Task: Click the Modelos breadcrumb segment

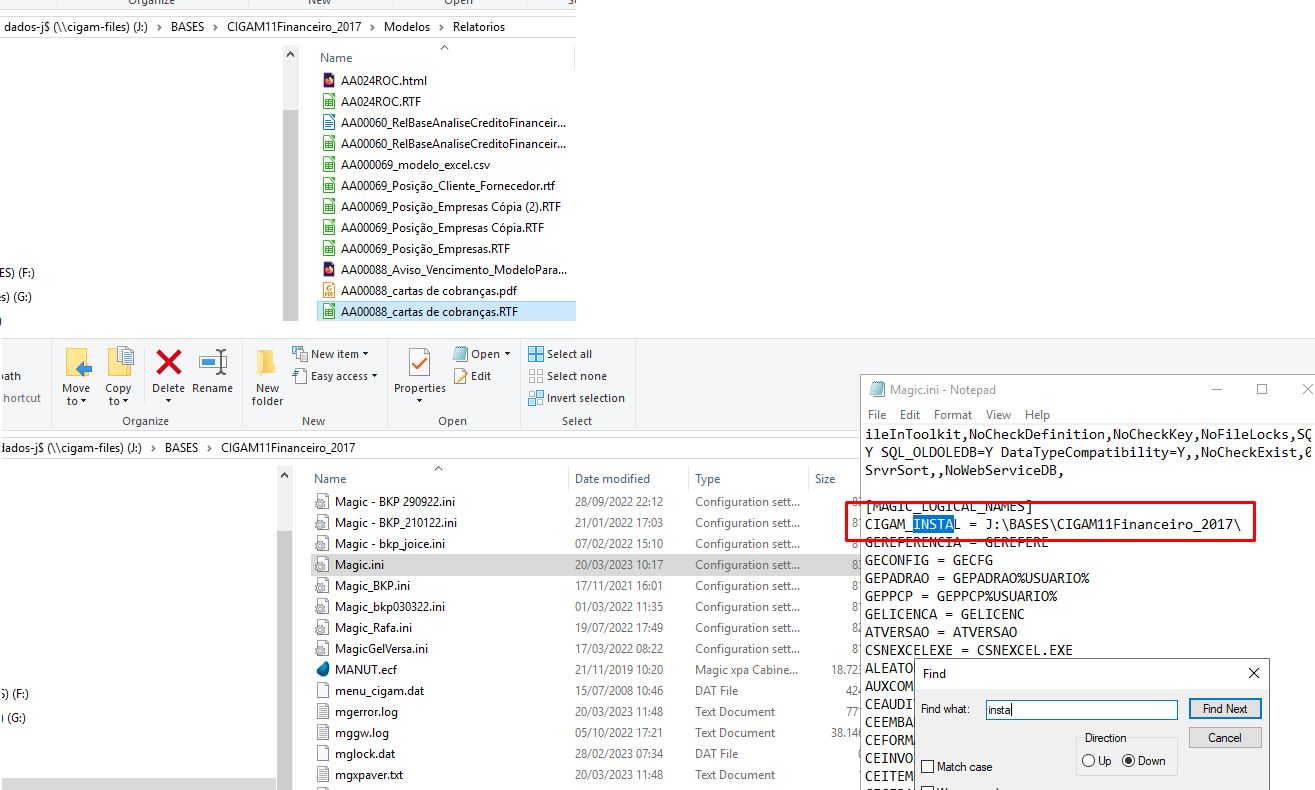Action: tap(407, 27)
